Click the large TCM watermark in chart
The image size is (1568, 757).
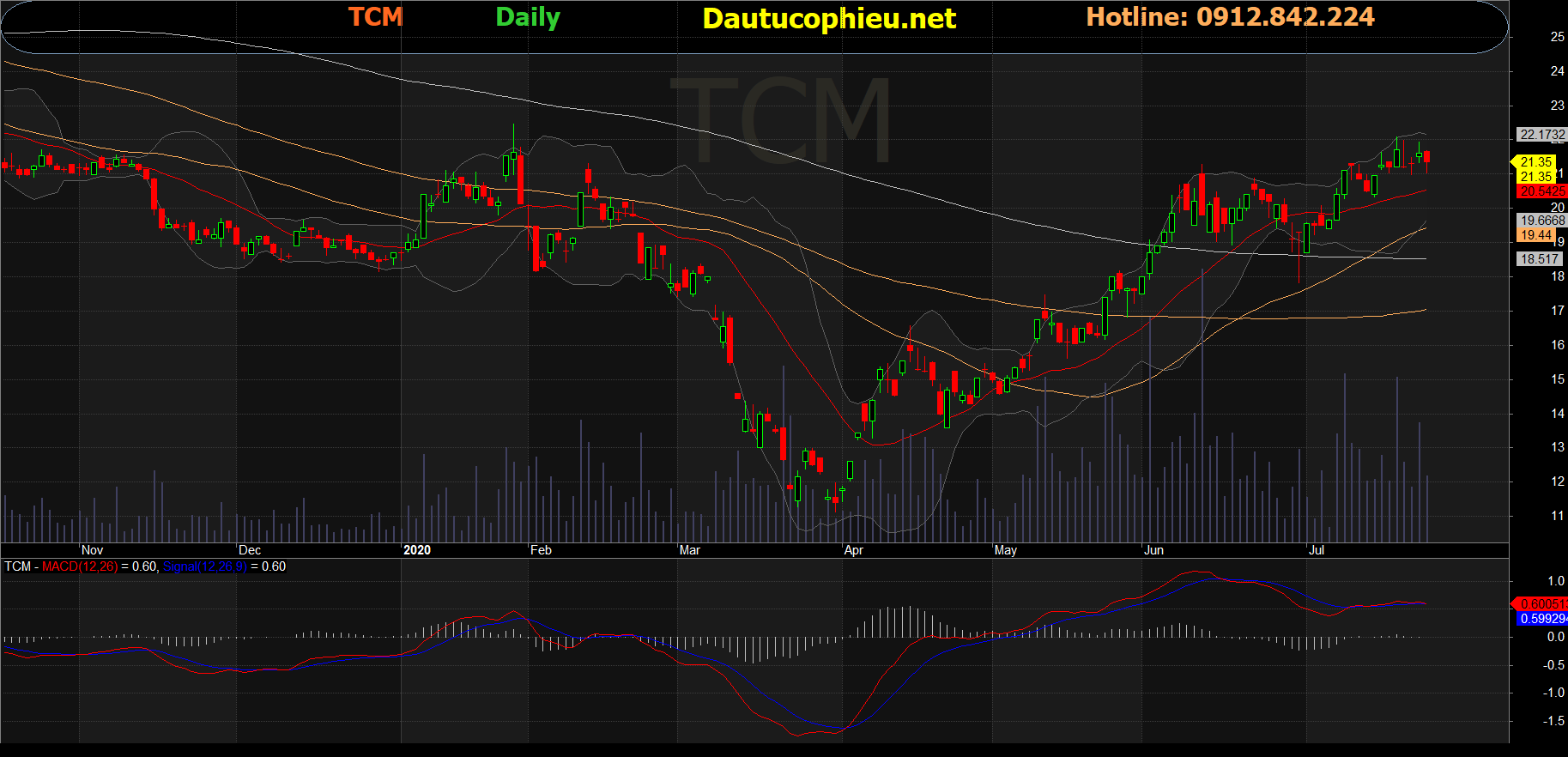[780, 120]
